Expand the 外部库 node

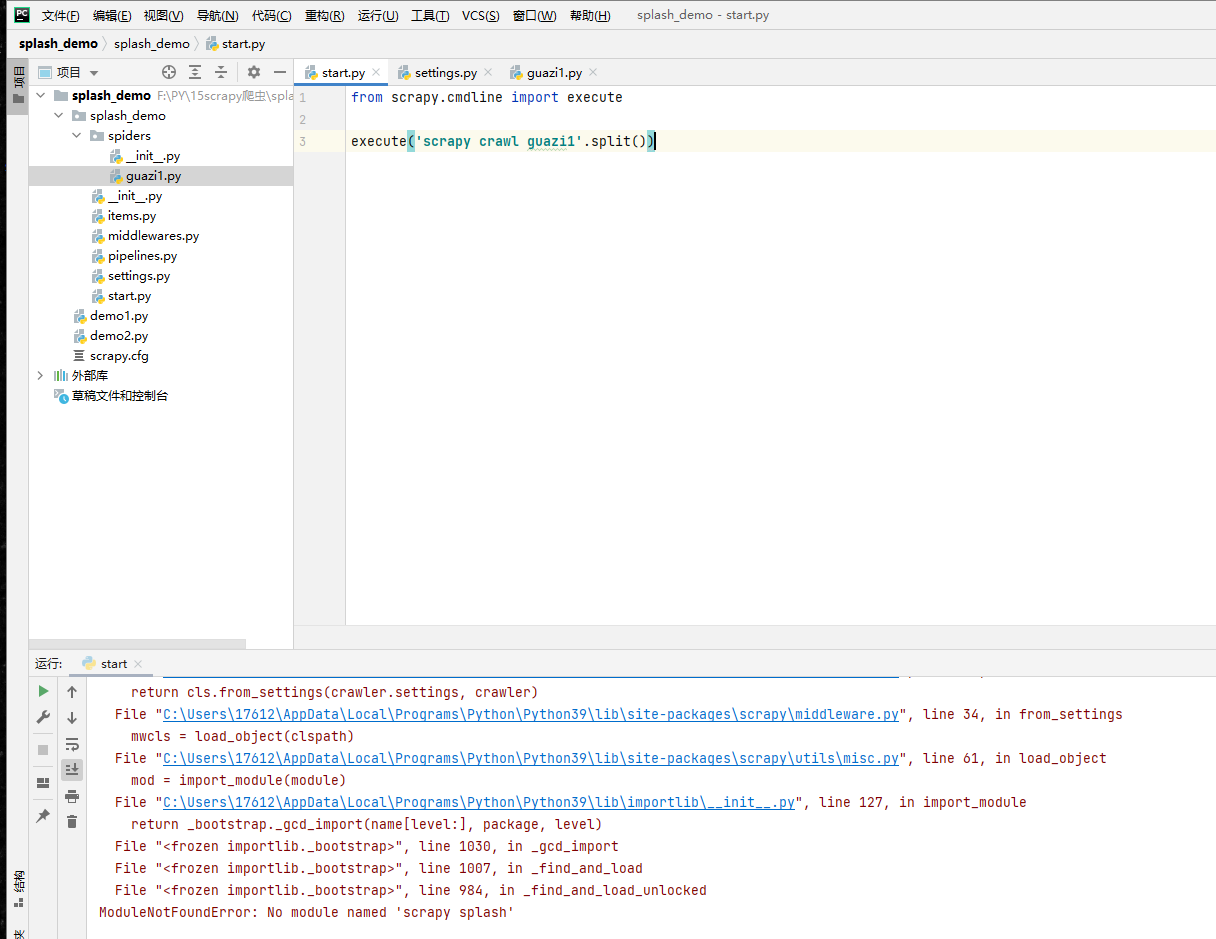[x=41, y=376]
